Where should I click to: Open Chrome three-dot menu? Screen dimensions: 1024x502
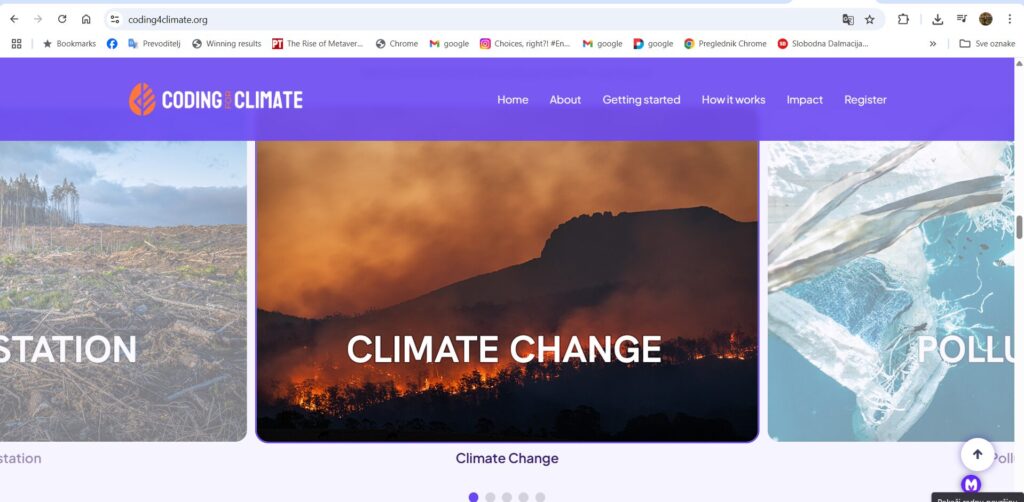(x=1010, y=20)
